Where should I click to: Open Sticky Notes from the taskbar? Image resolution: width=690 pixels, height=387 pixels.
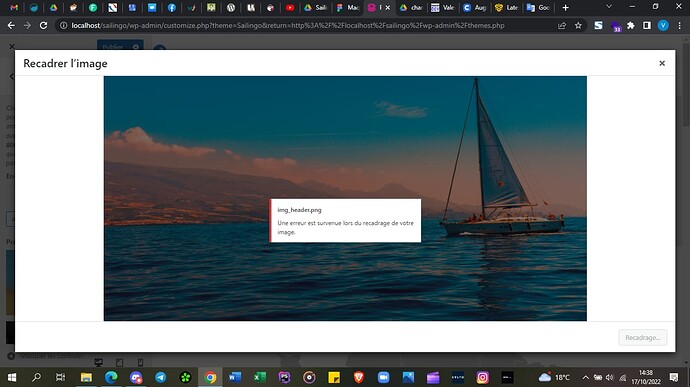click(334, 377)
